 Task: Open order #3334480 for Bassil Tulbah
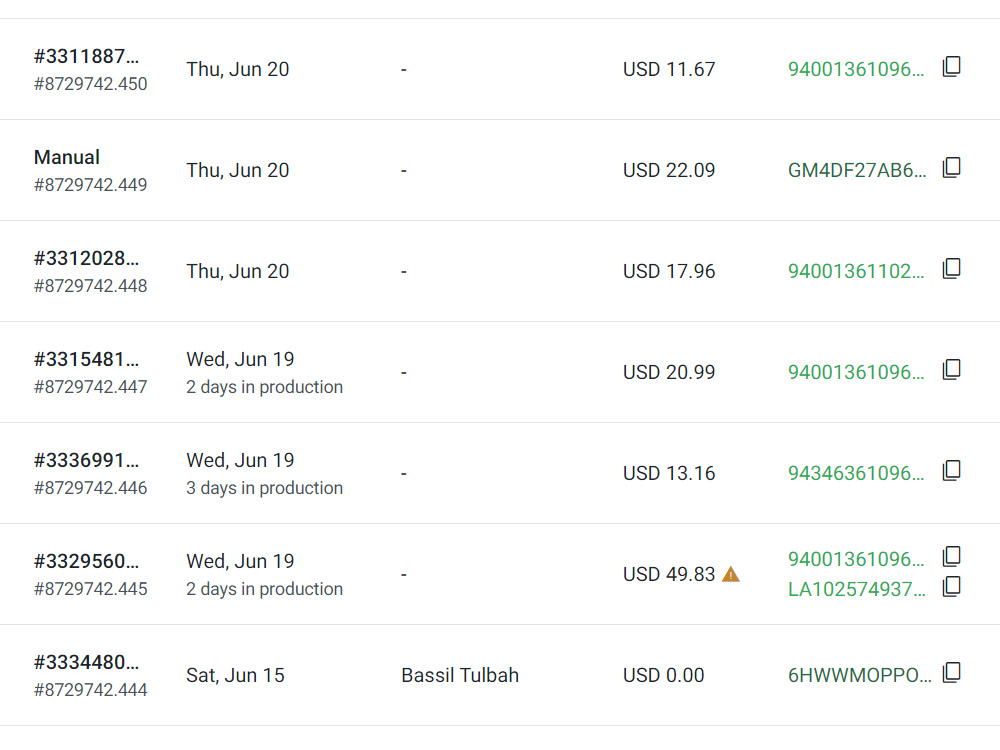86,662
